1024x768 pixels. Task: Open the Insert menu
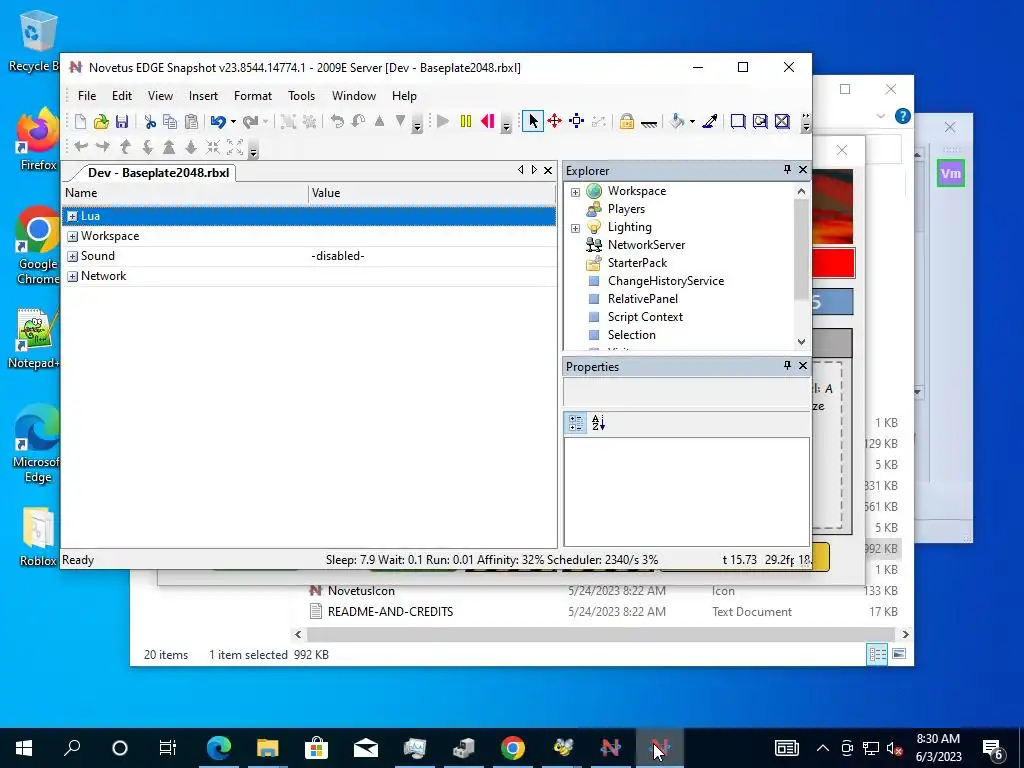click(203, 96)
